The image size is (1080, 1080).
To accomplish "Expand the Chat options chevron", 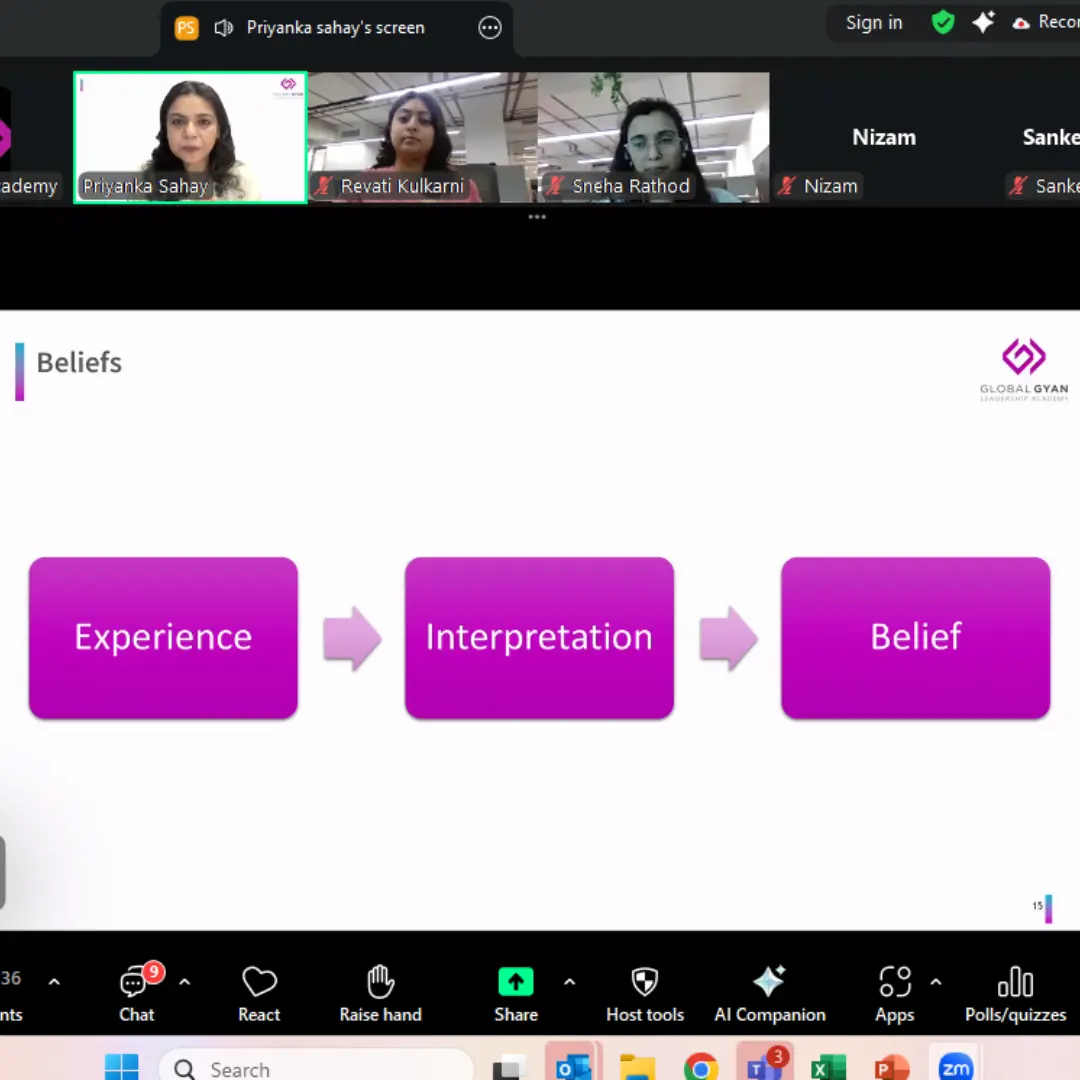I will tap(185, 982).
